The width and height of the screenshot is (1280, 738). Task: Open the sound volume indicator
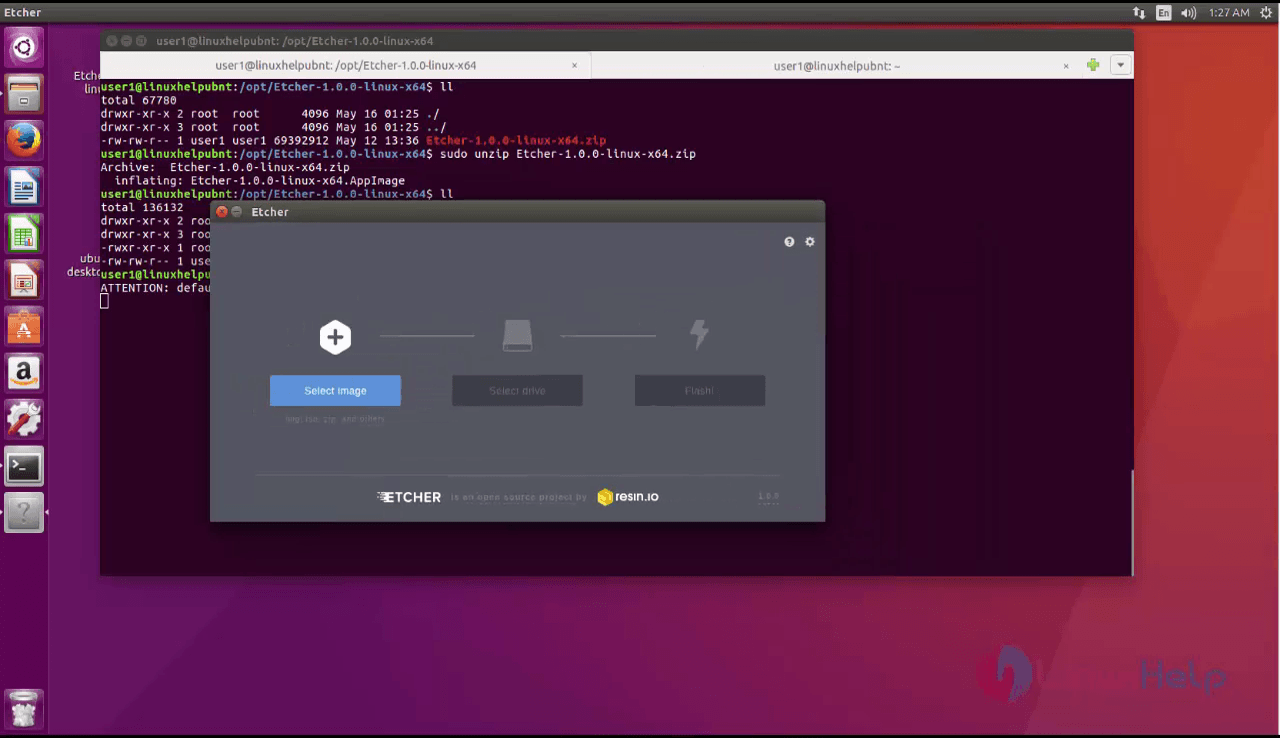[1189, 12]
